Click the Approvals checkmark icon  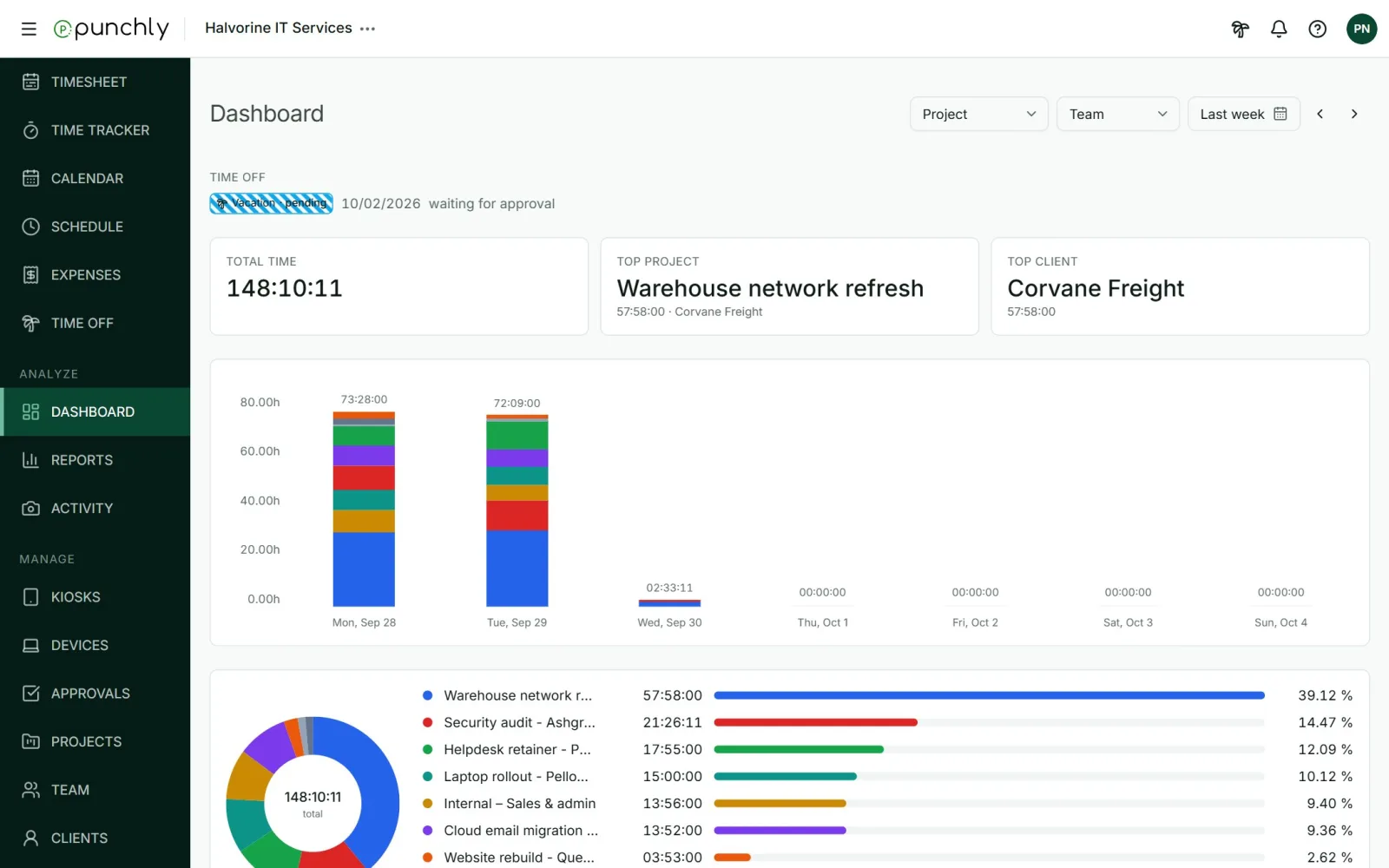[x=31, y=694]
